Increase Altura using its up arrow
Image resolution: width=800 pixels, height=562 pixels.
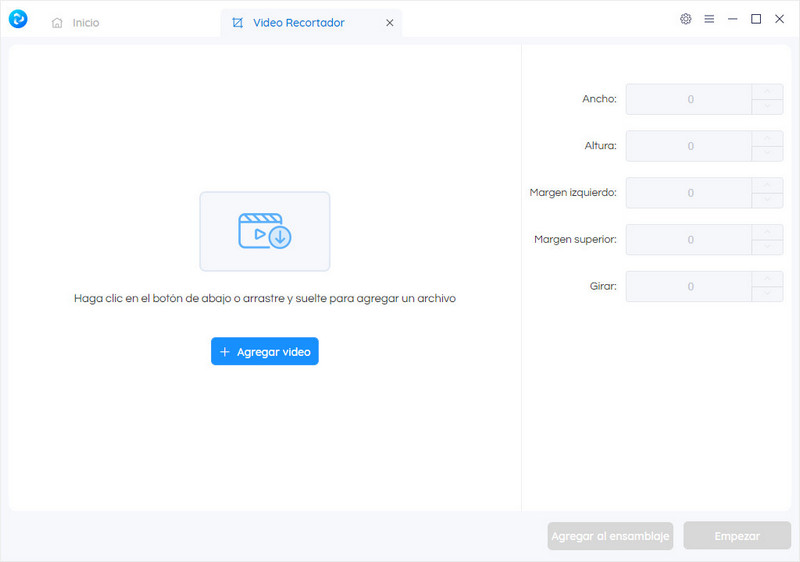[x=768, y=139]
